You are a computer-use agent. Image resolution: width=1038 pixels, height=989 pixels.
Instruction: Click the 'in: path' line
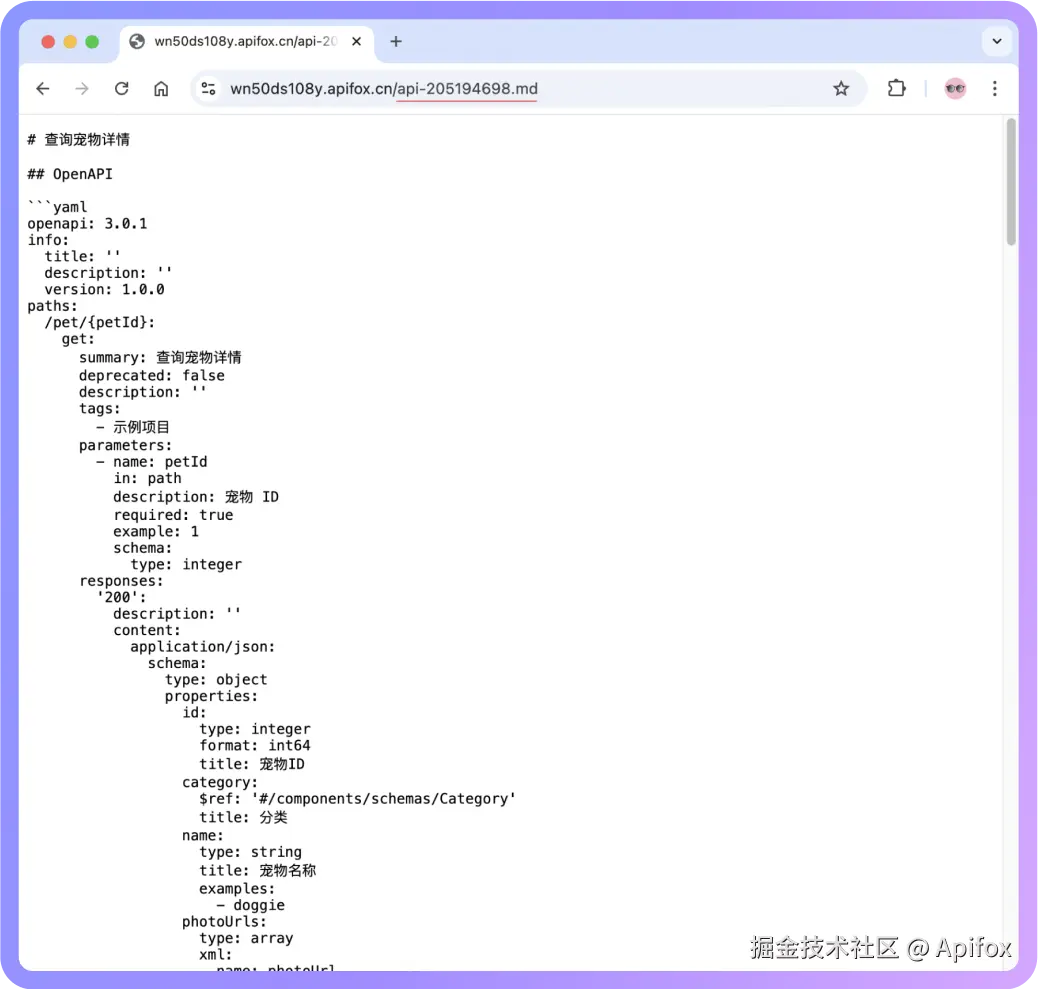click(147, 478)
